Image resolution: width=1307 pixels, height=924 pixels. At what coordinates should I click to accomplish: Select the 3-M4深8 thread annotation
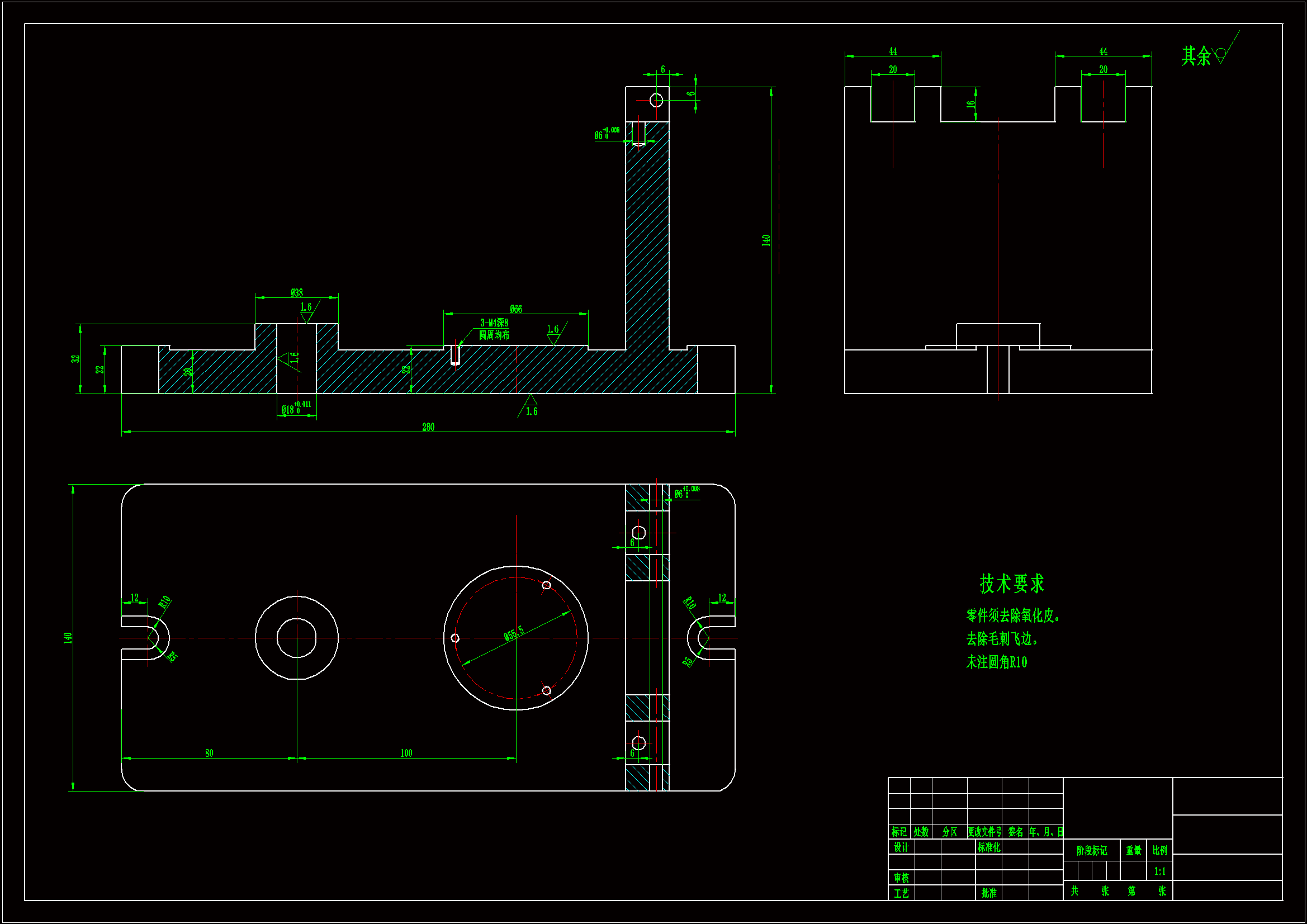pyautogui.click(x=494, y=323)
